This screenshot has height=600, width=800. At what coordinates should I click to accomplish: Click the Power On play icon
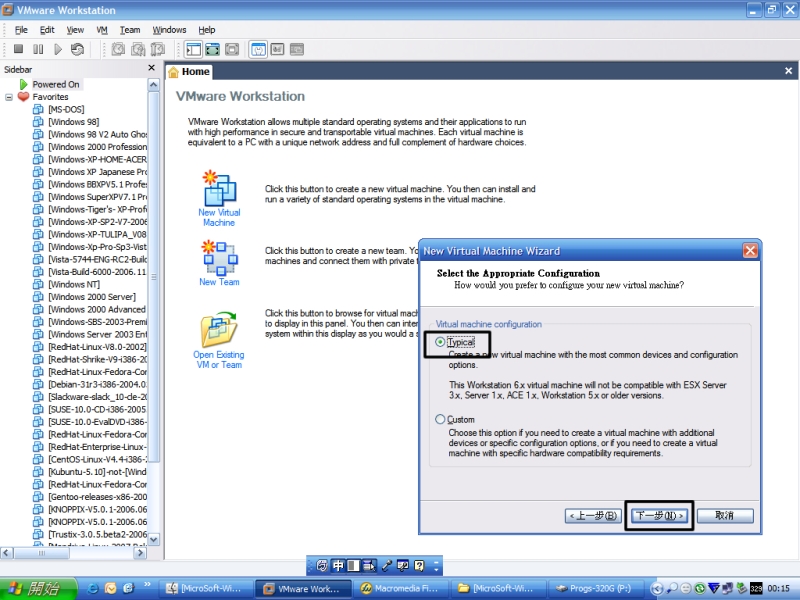point(58,49)
